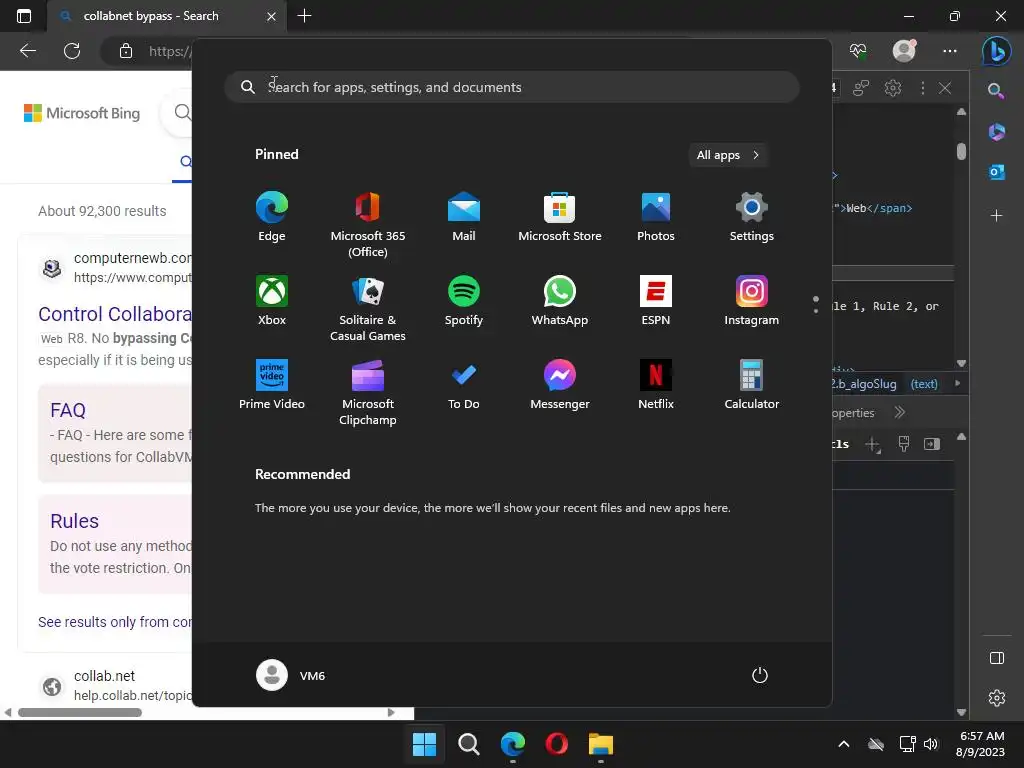This screenshot has width=1024, height=768.
Task: Open the Microsoft 365 icon in Edge sidebar
Action: (x=997, y=131)
